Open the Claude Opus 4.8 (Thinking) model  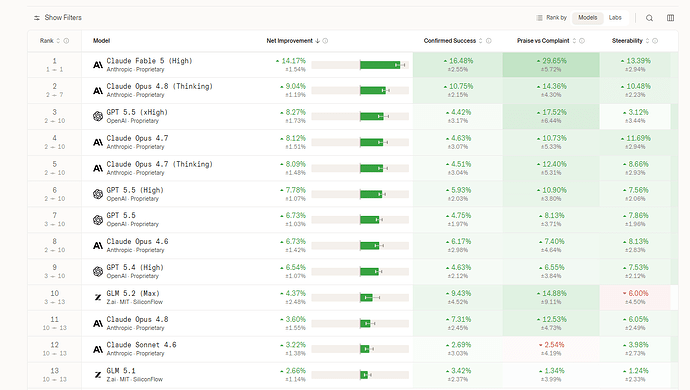coord(159,86)
